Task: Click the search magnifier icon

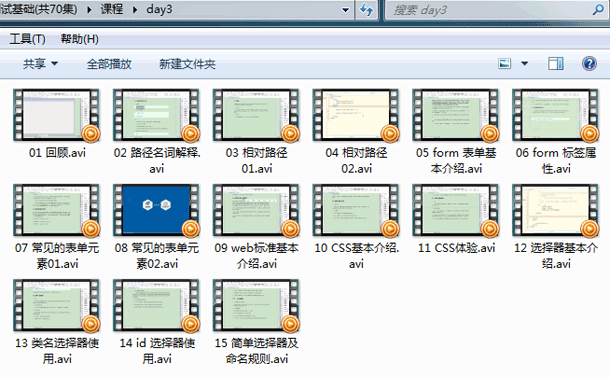Action: click(598, 9)
